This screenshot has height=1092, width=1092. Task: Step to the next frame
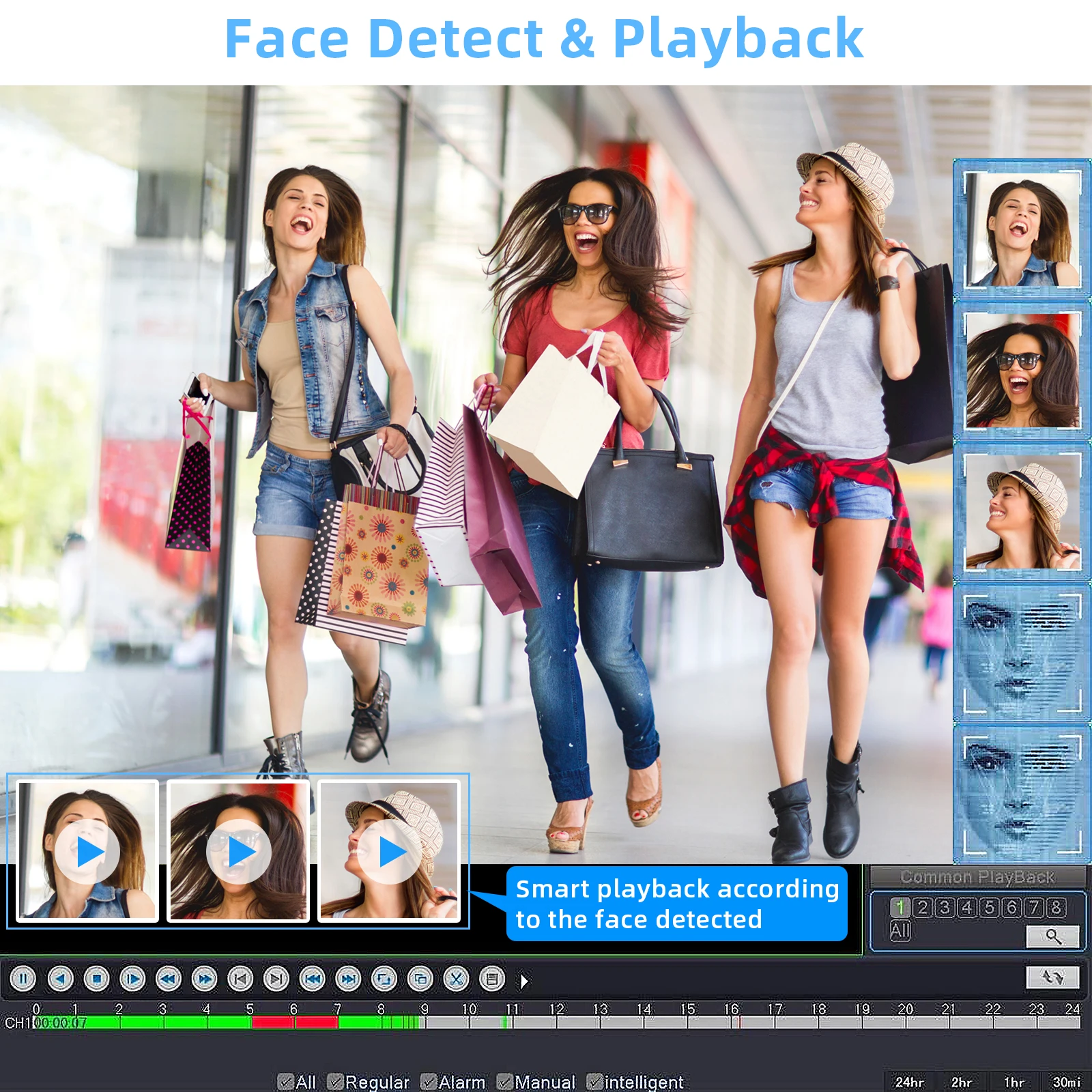click(276, 979)
